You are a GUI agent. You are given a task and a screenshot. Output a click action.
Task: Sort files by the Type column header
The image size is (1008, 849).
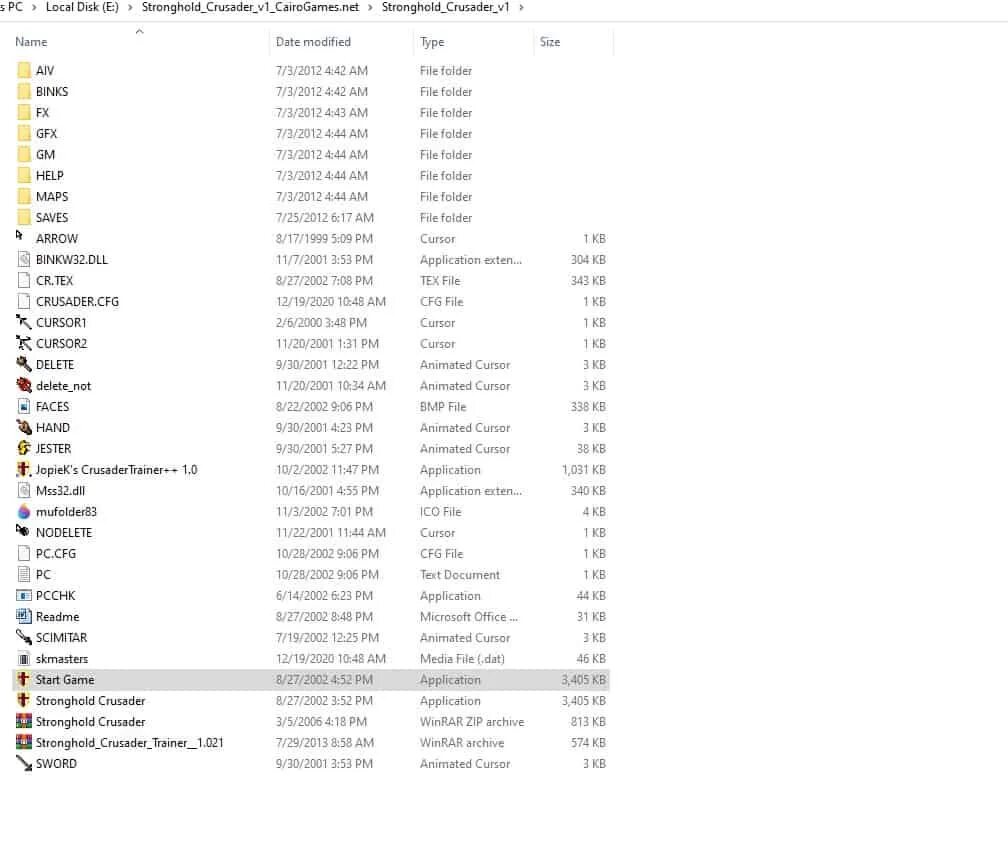tap(432, 42)
